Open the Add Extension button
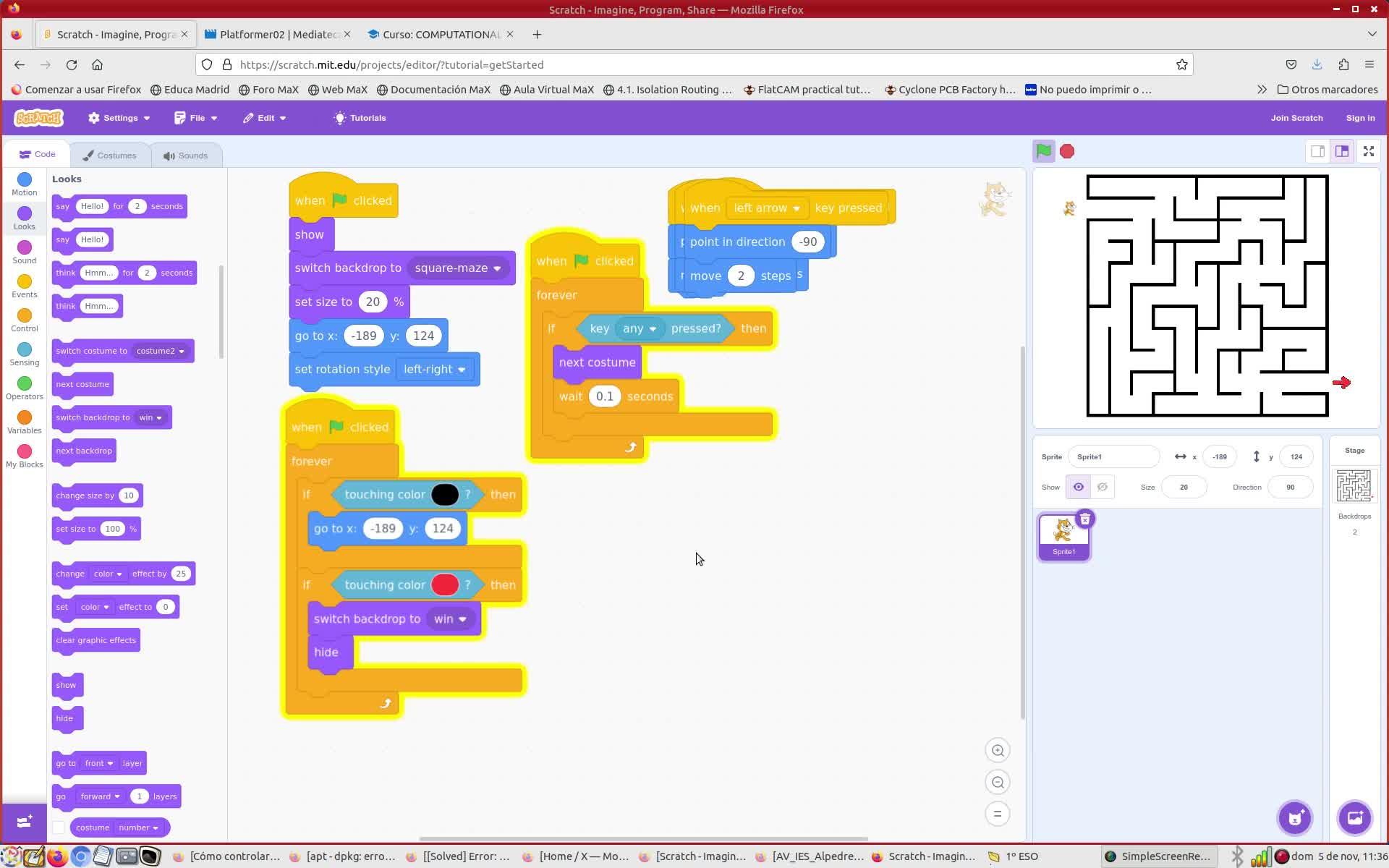The height and width of the screenshot is (868, 1389). 24,821
